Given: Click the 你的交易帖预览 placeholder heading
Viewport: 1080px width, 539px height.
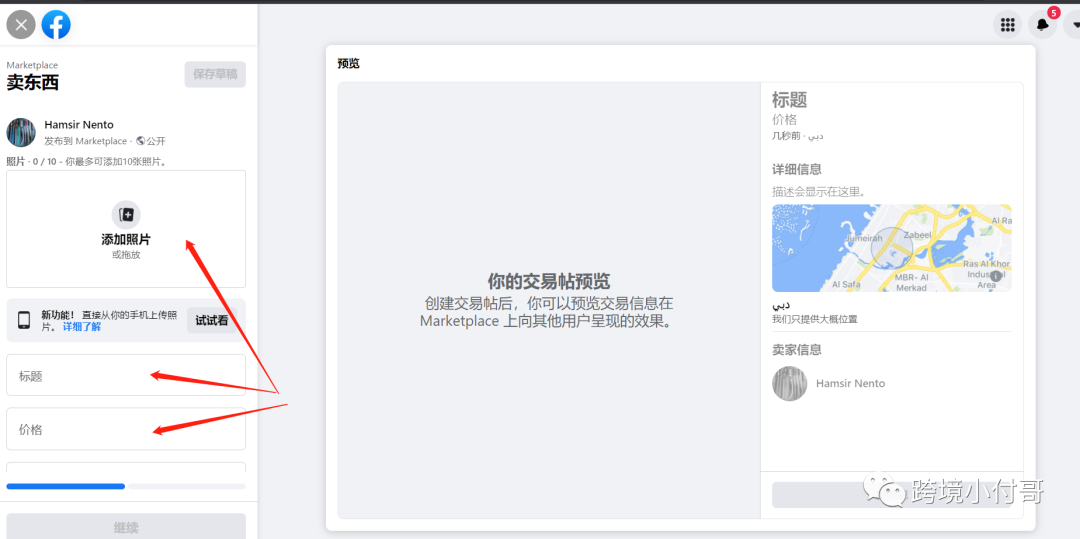Looking at the screenshot, I should [548, 281].
